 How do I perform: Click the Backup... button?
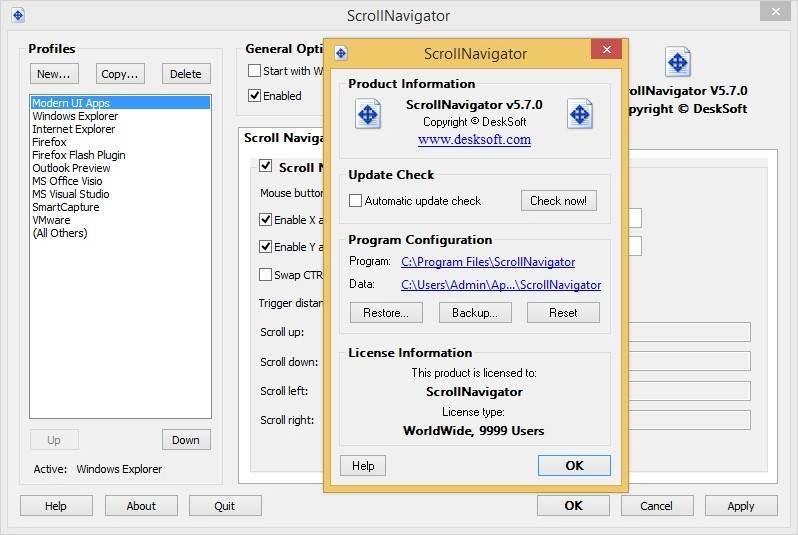tap(475, 313)
